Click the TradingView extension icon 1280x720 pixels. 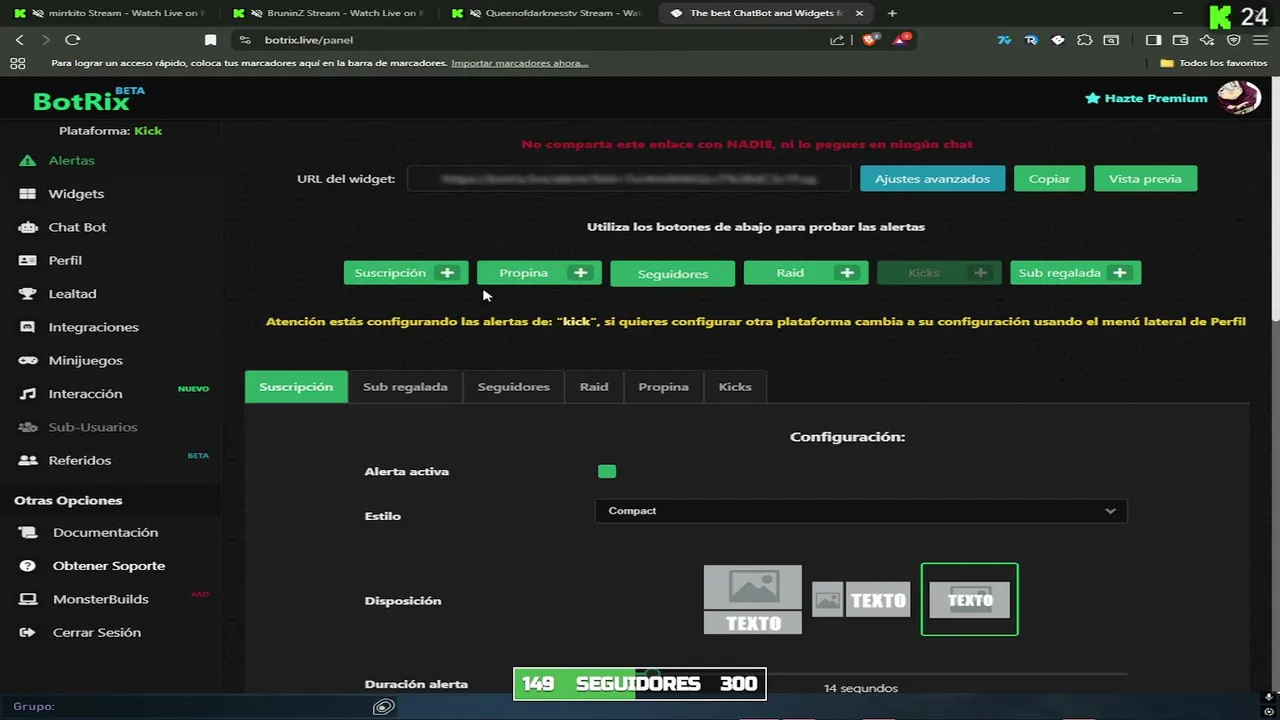click(1004, 40)
